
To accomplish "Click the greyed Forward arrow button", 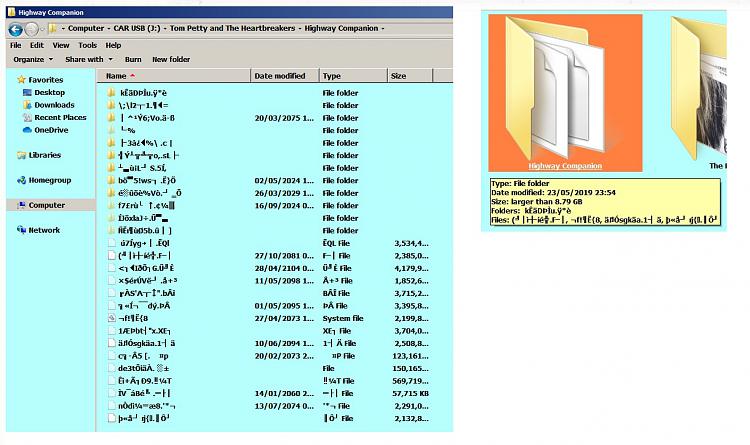I will tap(32, 30).
